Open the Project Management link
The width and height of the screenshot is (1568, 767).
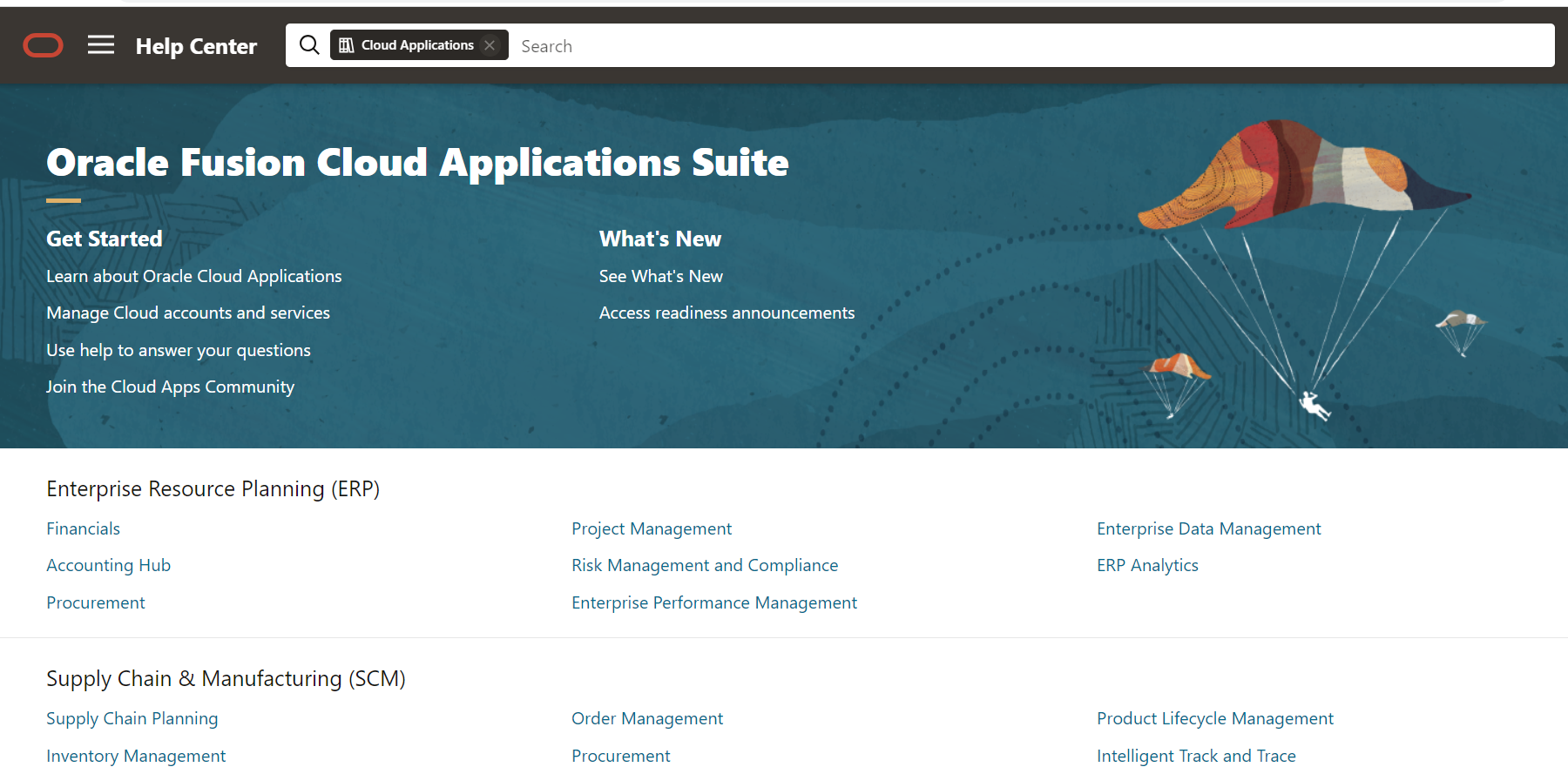tap(652, 528)
